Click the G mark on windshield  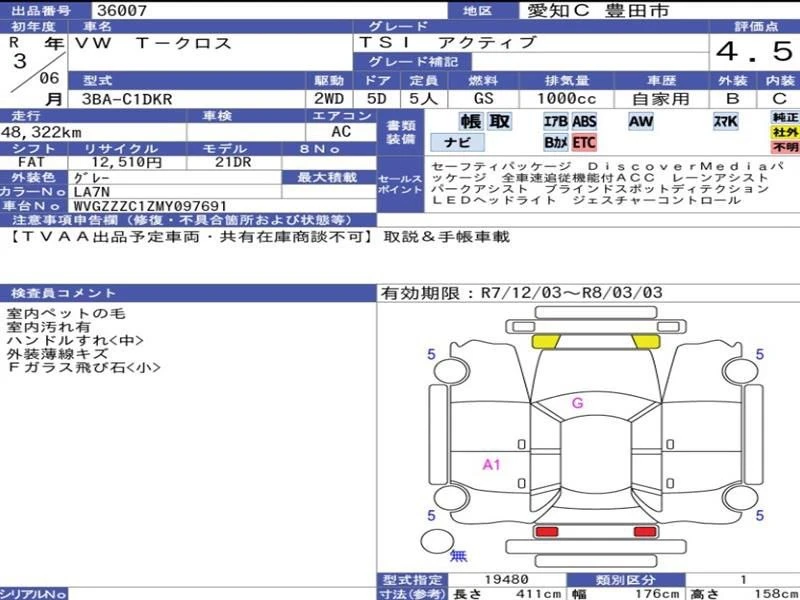[577, 403]
